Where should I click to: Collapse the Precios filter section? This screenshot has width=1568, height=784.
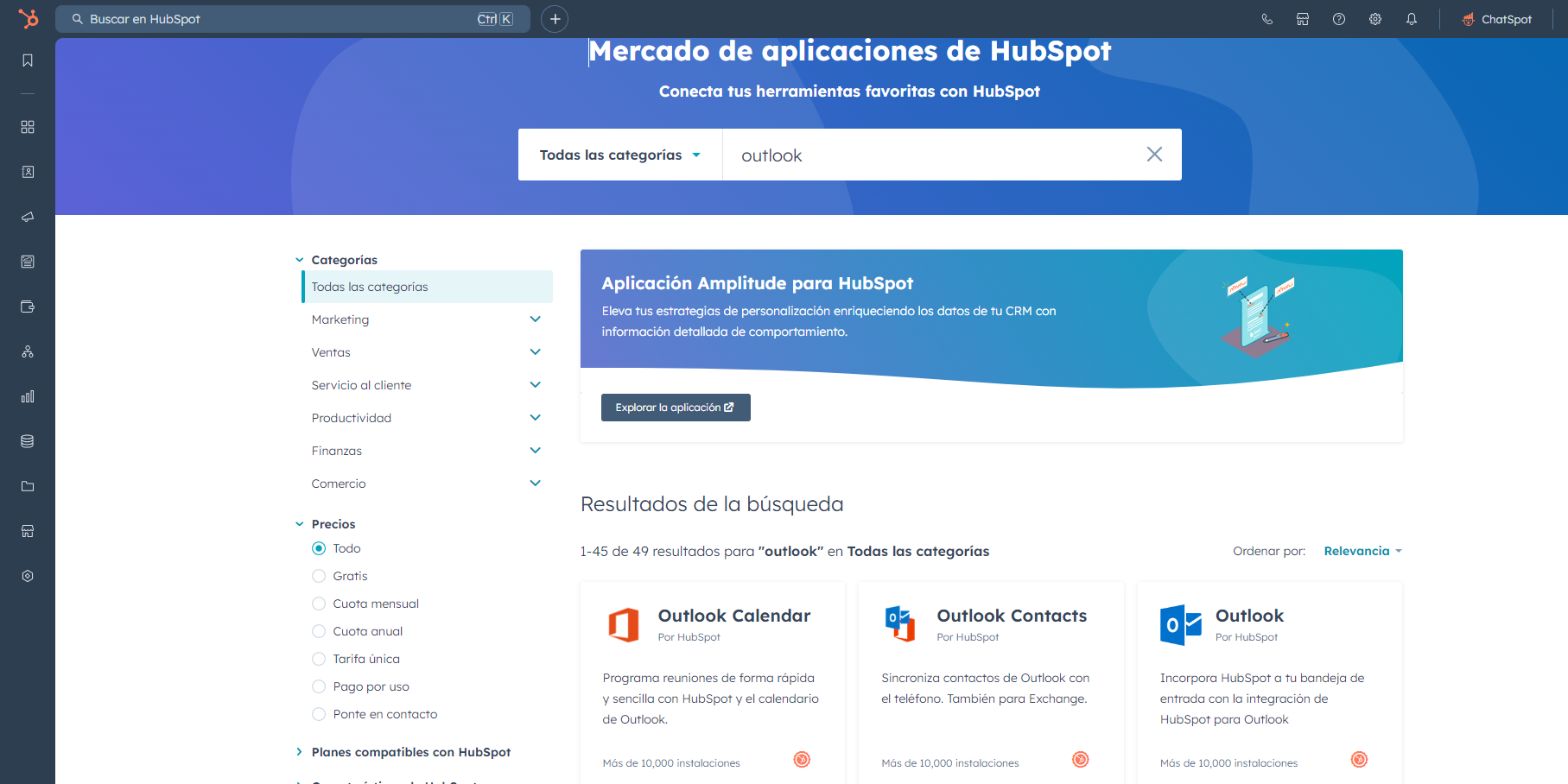click(299, 524)
